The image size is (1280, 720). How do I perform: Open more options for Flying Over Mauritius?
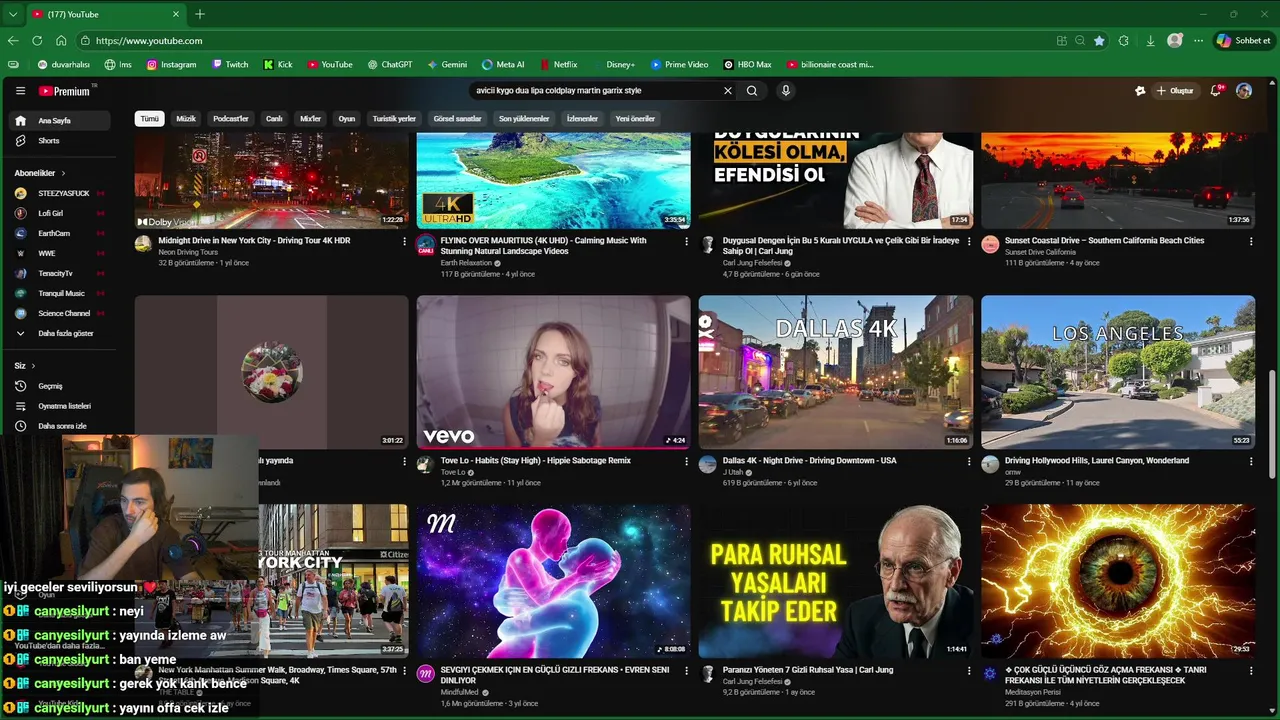[686, 241]
